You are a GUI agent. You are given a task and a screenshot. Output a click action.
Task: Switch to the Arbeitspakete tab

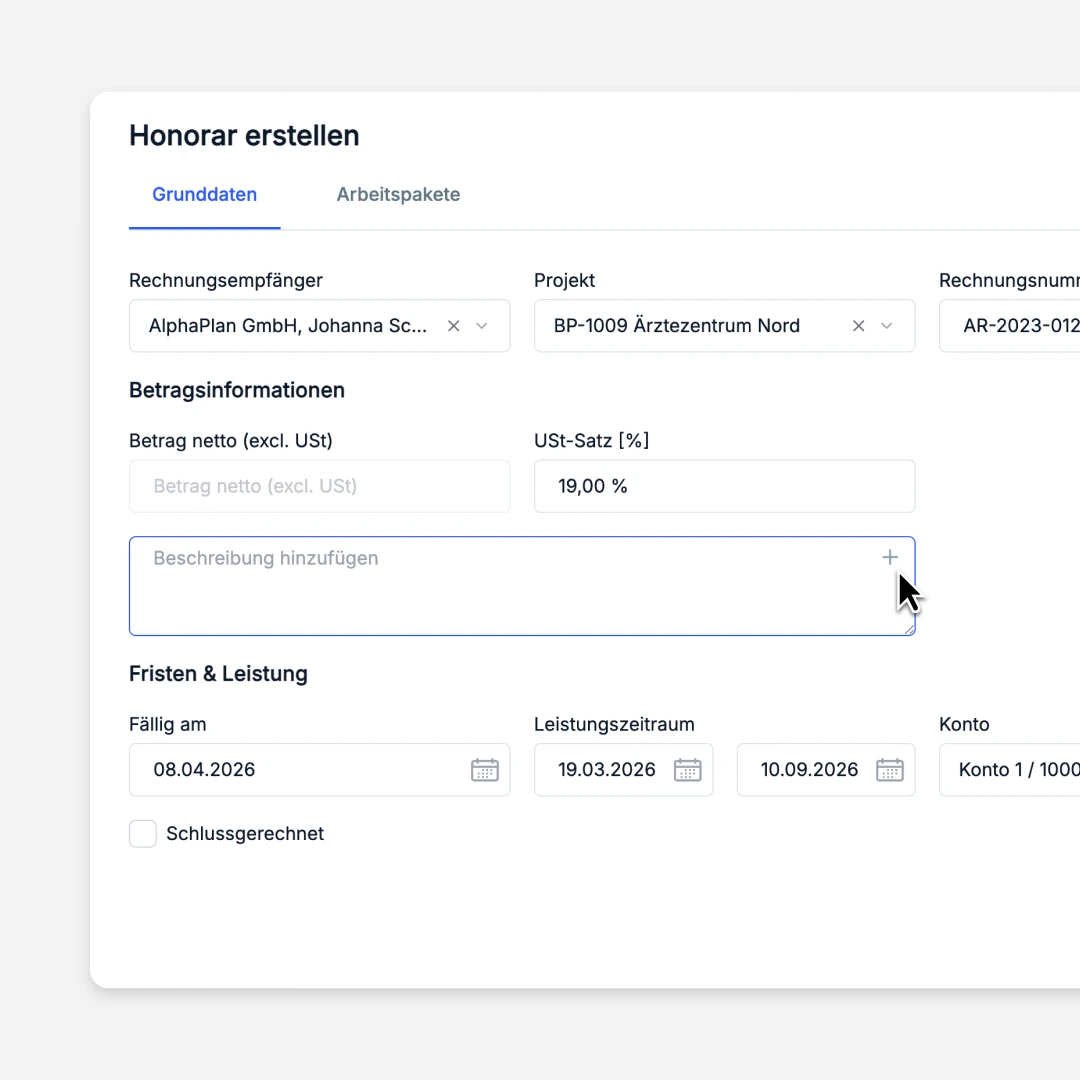click(398, 195)
